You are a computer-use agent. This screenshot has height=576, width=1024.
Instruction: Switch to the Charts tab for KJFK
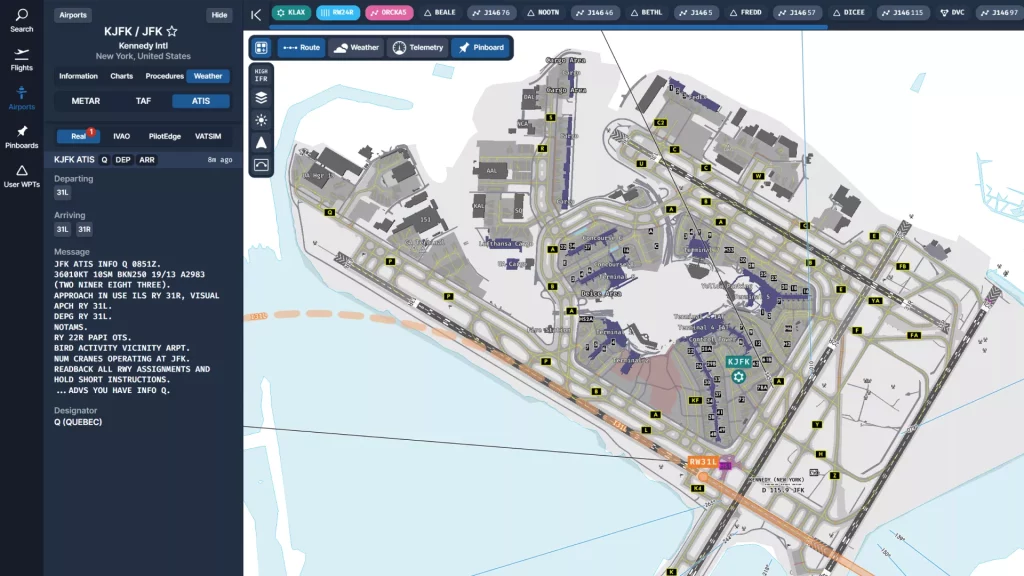click(121, 75)
